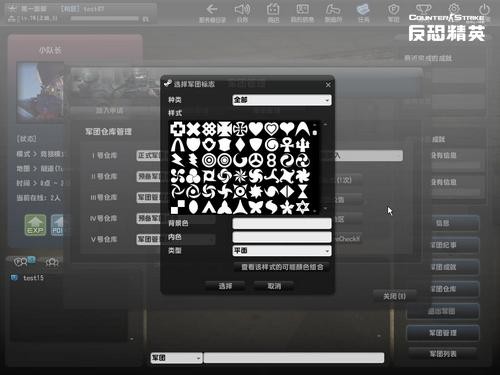Select the hourglass emblem symbol
Screen dimensions: 500x375
click(x=302, y=192)
